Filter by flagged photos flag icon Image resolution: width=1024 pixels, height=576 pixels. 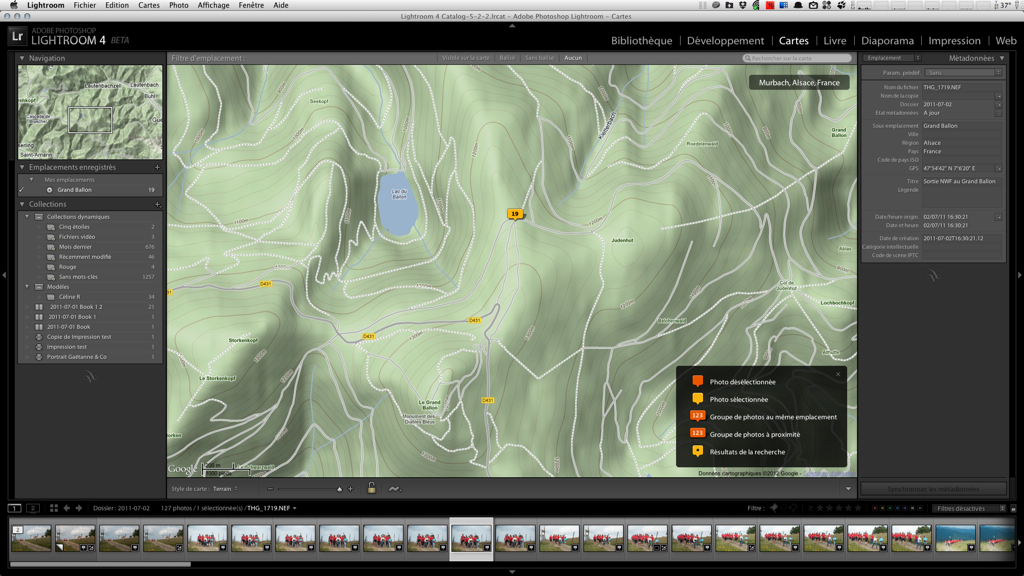click(x=774, y=508)
